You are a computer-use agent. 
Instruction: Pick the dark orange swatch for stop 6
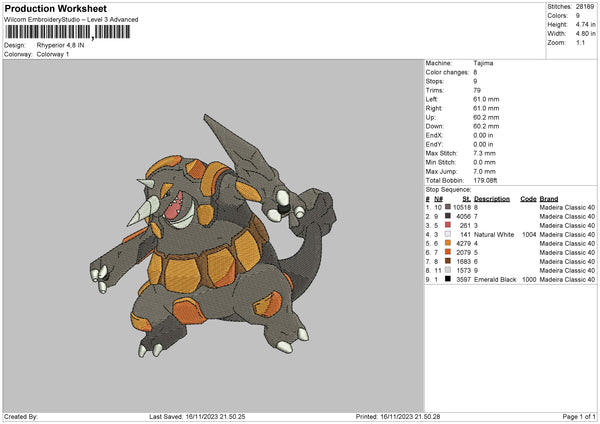click(449, 252)
